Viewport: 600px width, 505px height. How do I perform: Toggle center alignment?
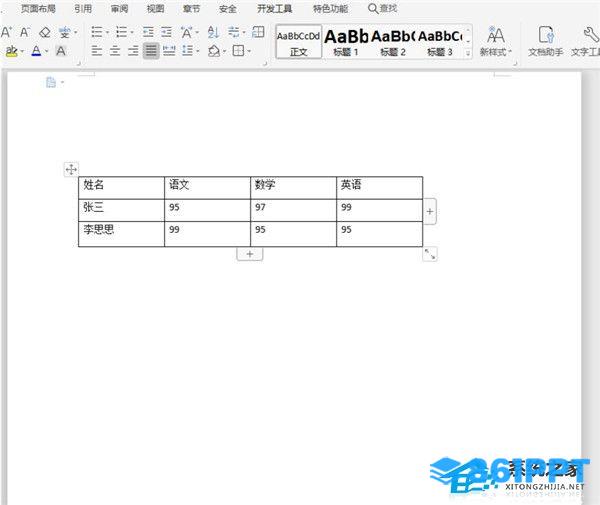tap(115, 50)
